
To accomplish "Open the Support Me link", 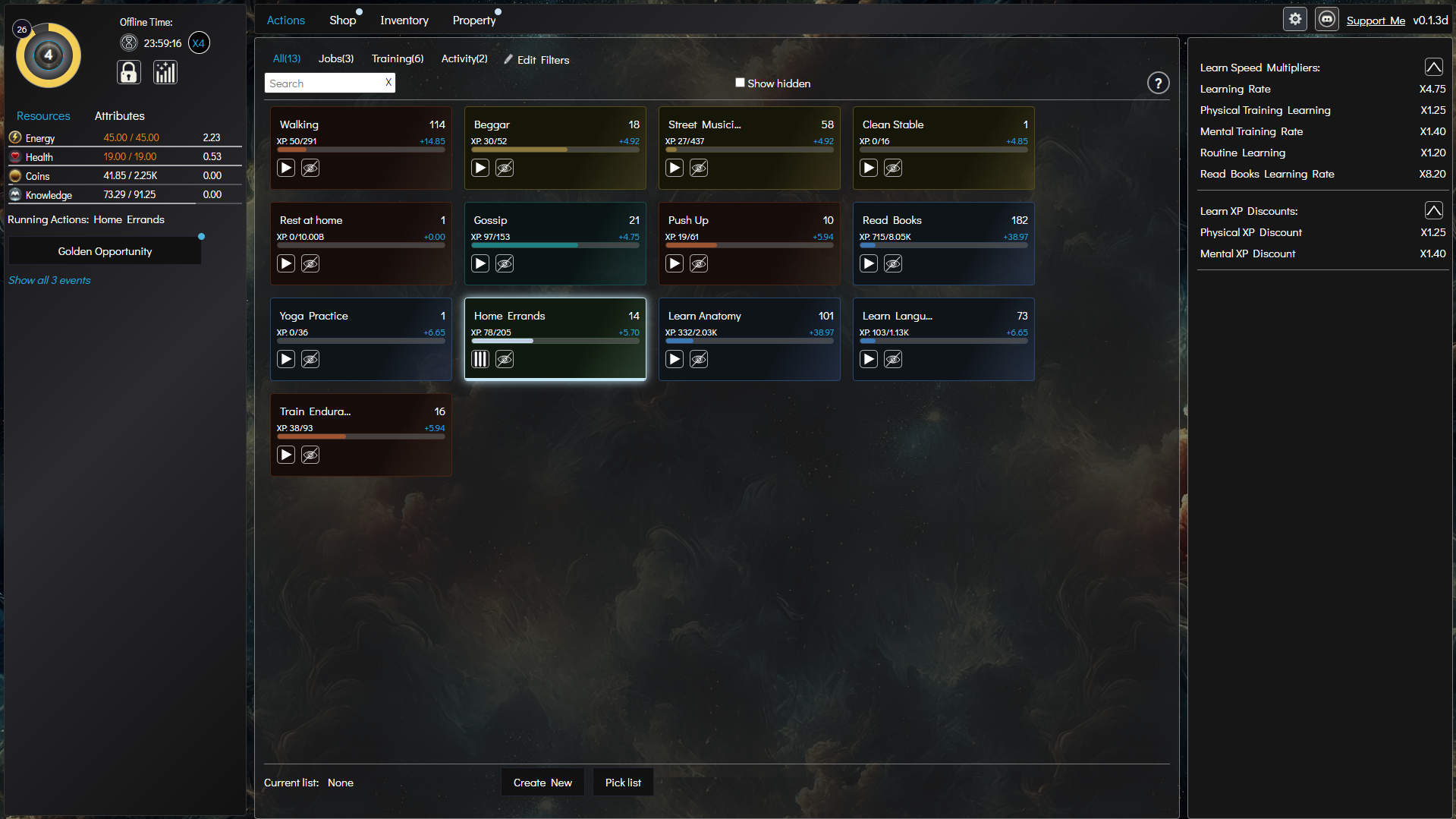I will pyautogui.click(x=1376, y=20).
